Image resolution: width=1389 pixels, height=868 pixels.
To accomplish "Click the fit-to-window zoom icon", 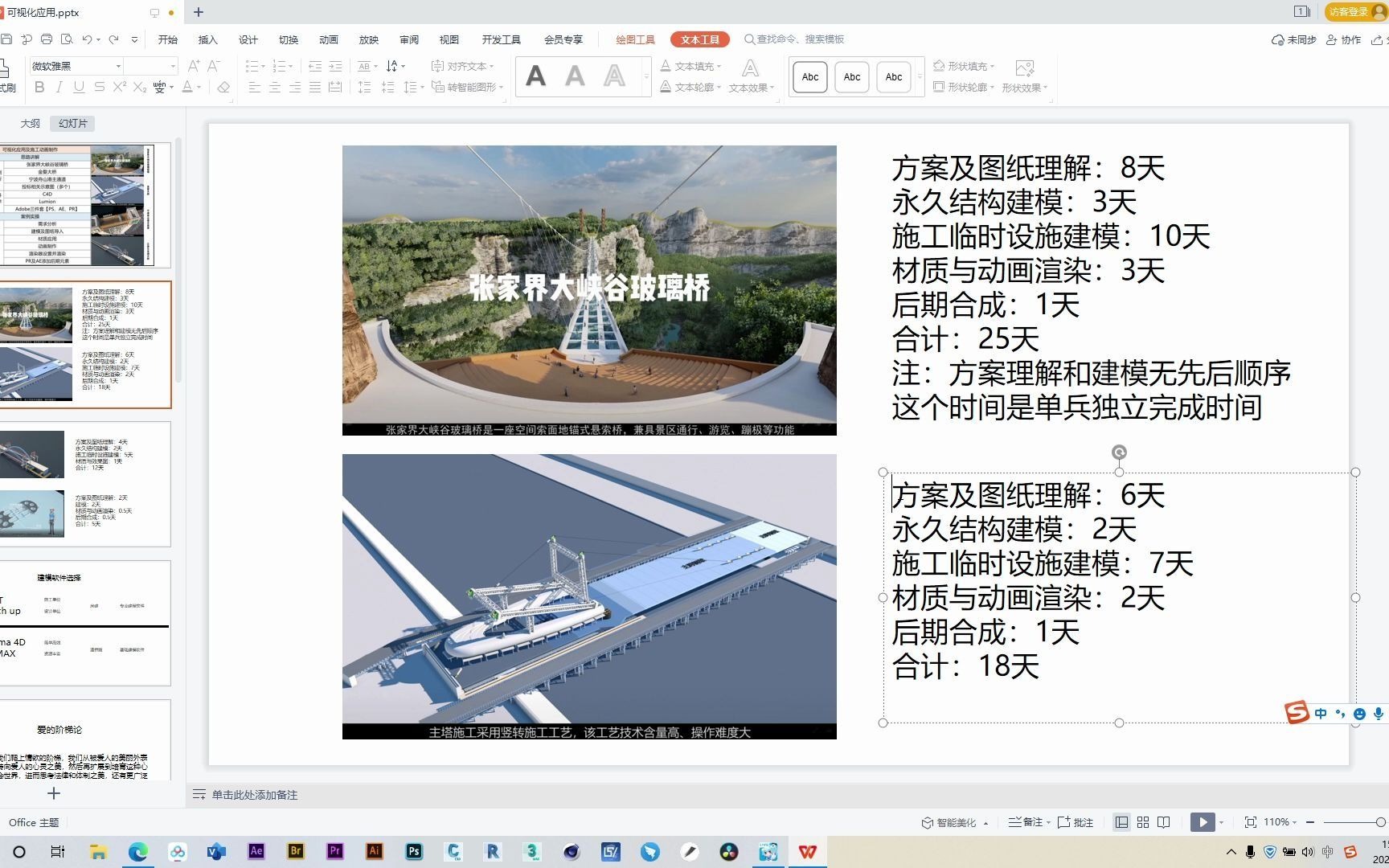I will coord(1250,822).
